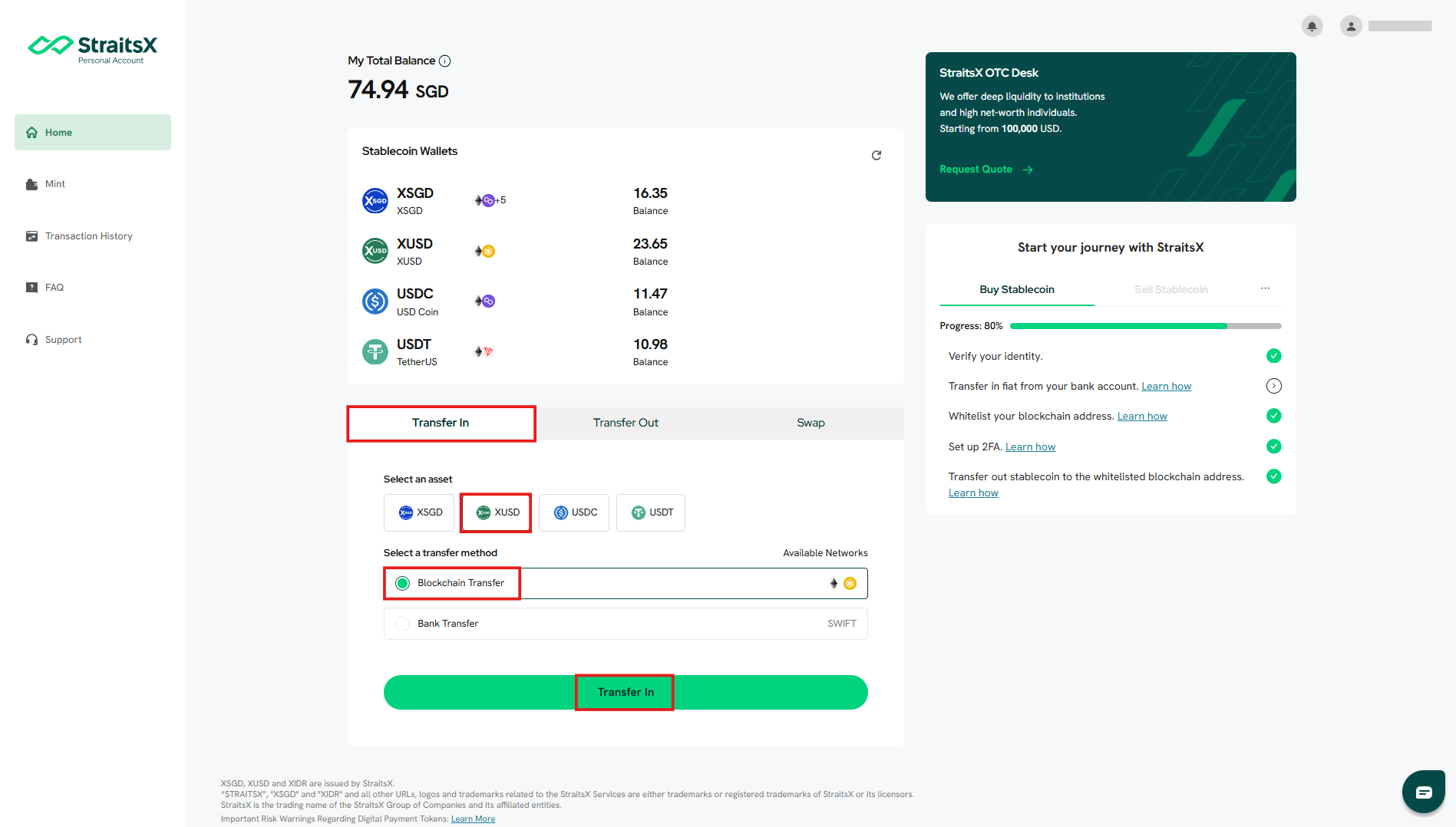
Task: Open user profile avatar icon
Action: point(1351,26)
